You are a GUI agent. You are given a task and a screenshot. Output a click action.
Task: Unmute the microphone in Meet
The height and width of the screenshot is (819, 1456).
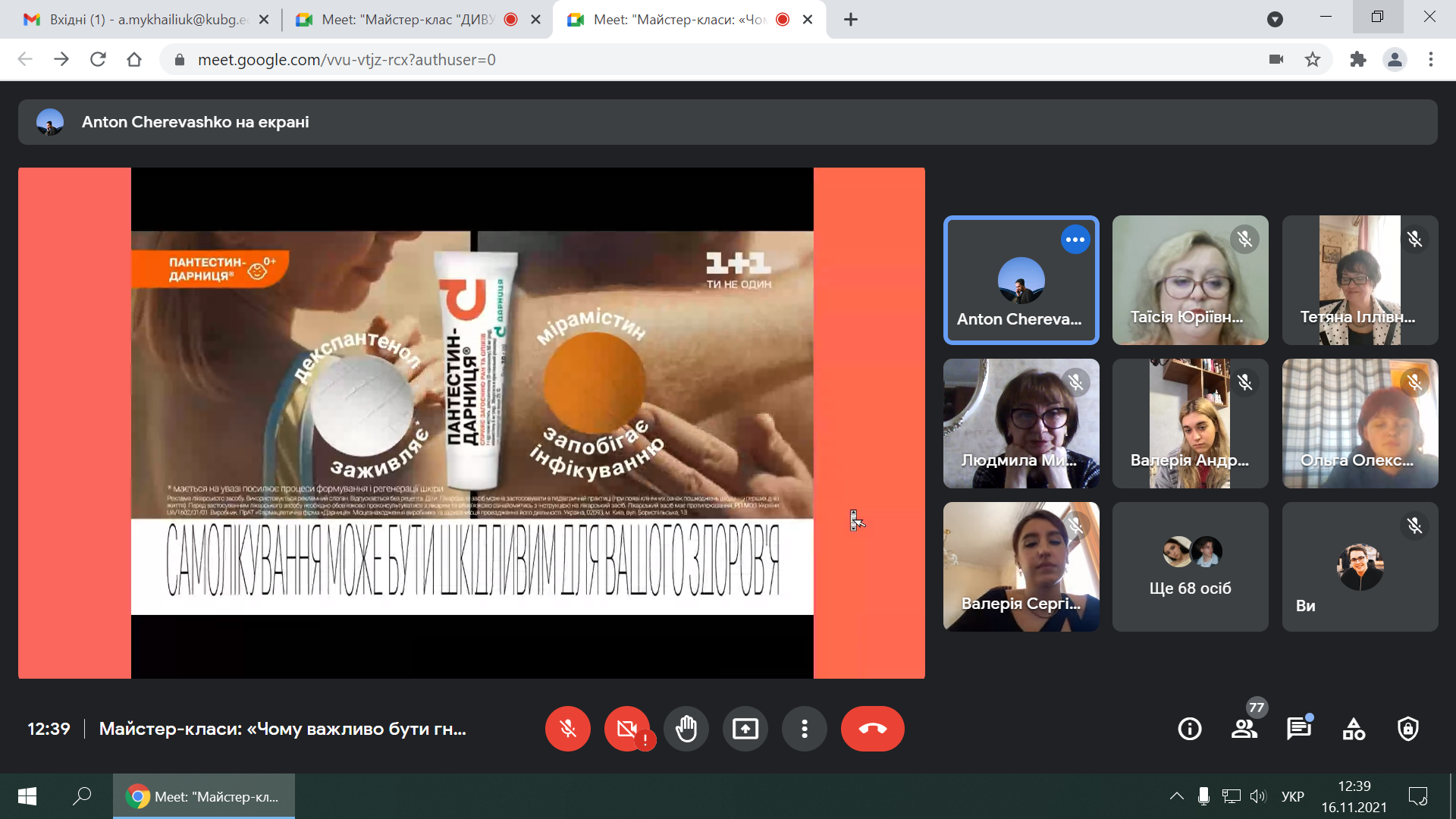567,729
